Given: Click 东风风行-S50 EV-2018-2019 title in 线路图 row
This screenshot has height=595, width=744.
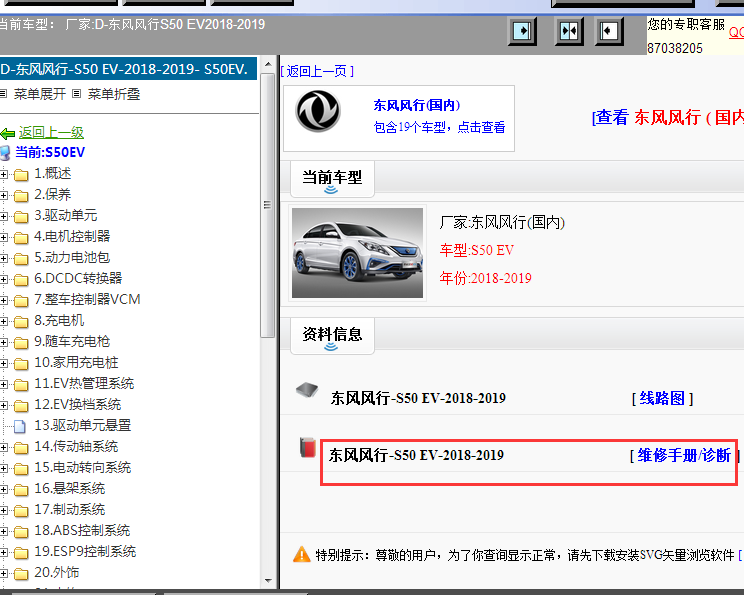Looking at the screenshot, I should [x=418, y=398].
